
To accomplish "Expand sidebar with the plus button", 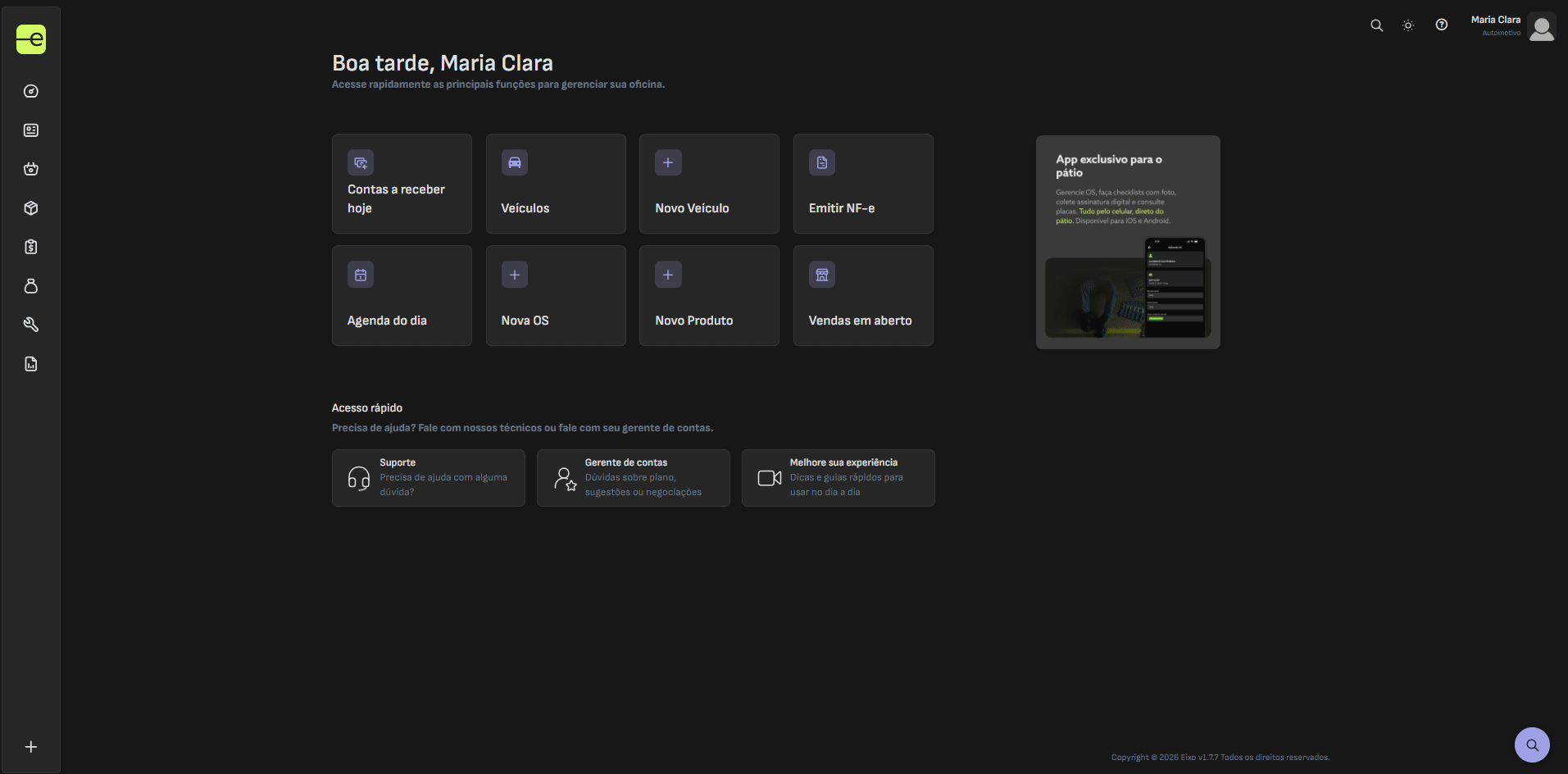I will point(31,747).
